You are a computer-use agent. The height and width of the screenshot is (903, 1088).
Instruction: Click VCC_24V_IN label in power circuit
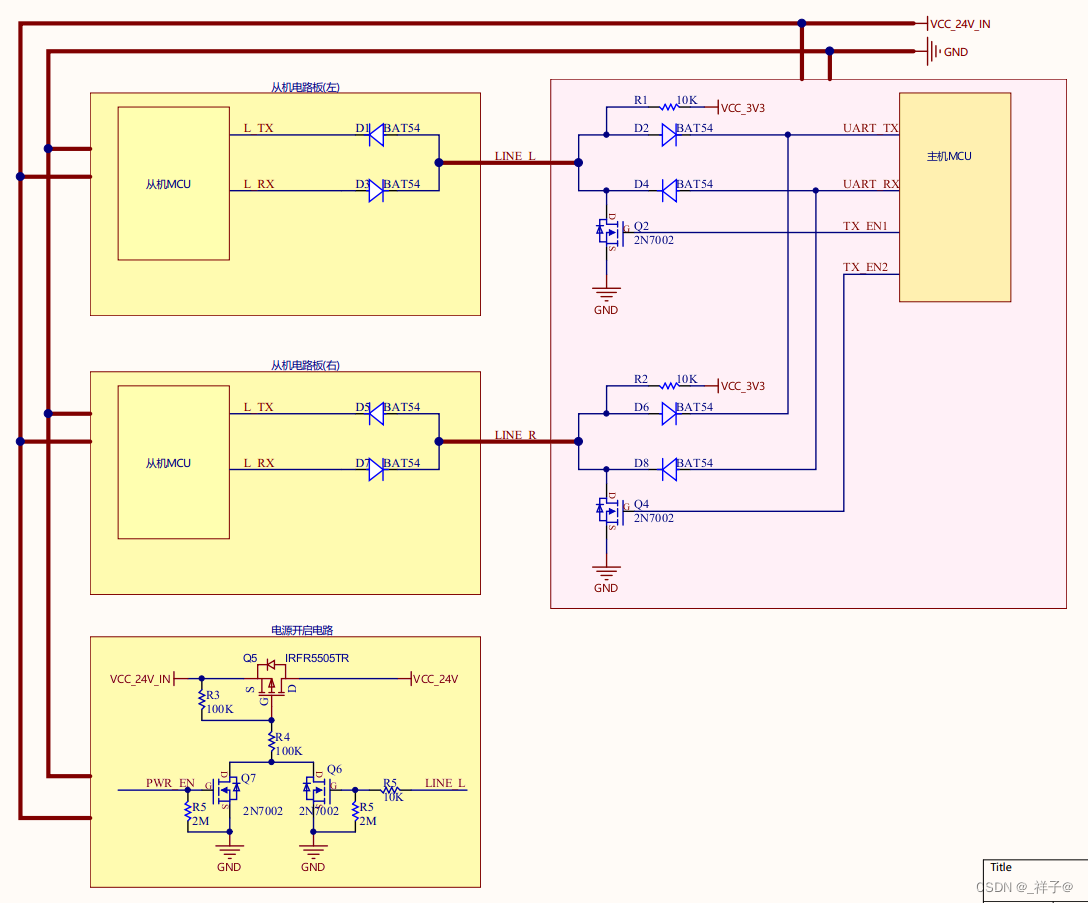pyautogui.click(x=140, y=679)
